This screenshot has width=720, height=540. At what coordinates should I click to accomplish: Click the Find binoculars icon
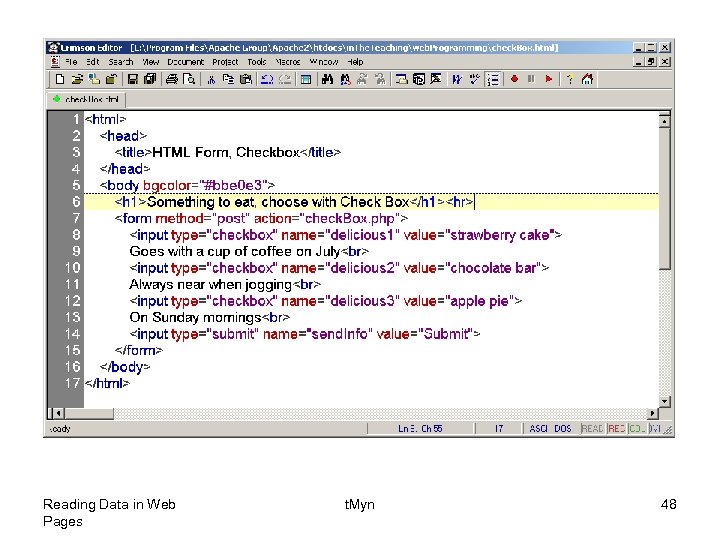pos(327,79)
